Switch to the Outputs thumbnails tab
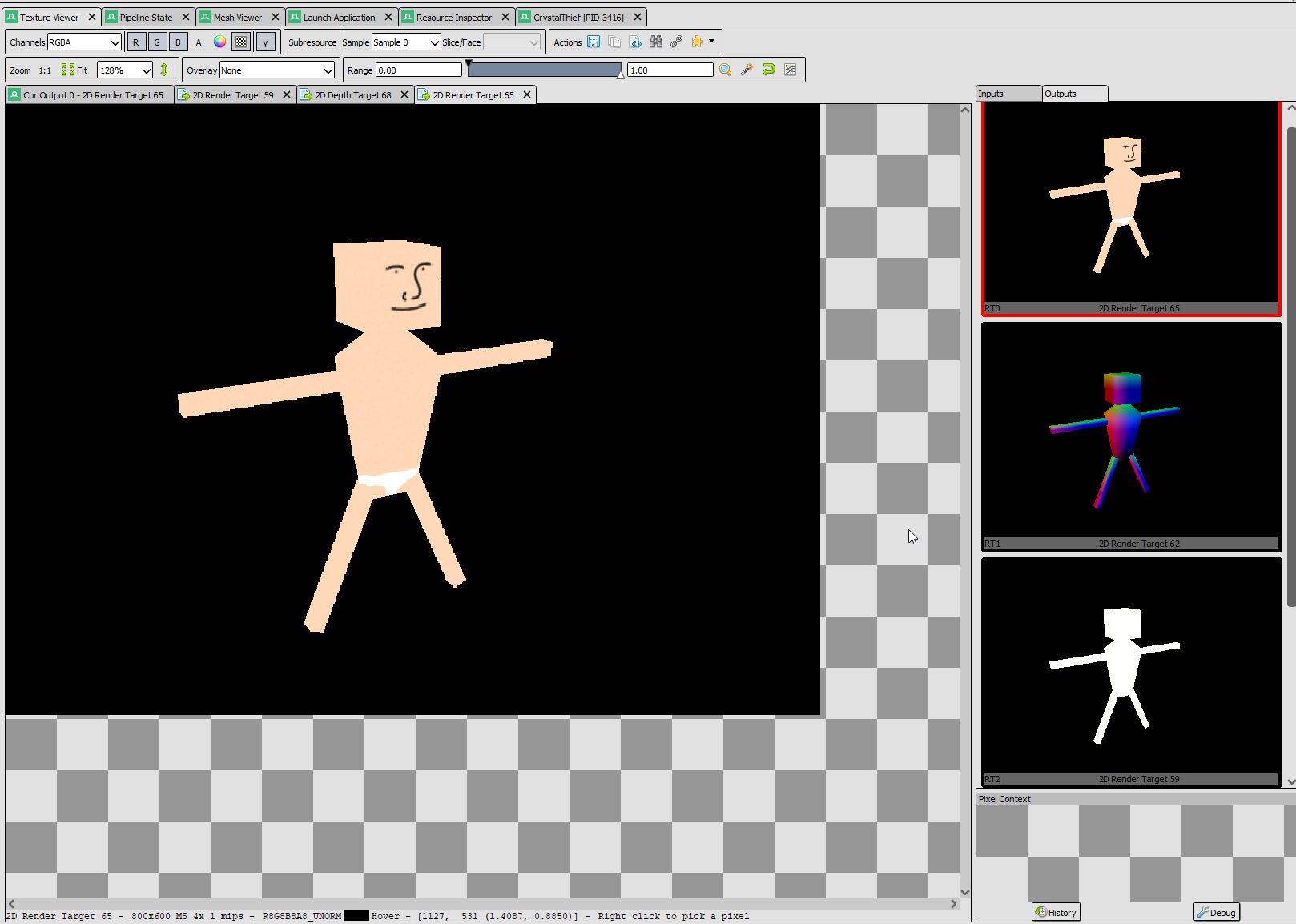This screenshot has width=1296, height=924. (1075, 94)
